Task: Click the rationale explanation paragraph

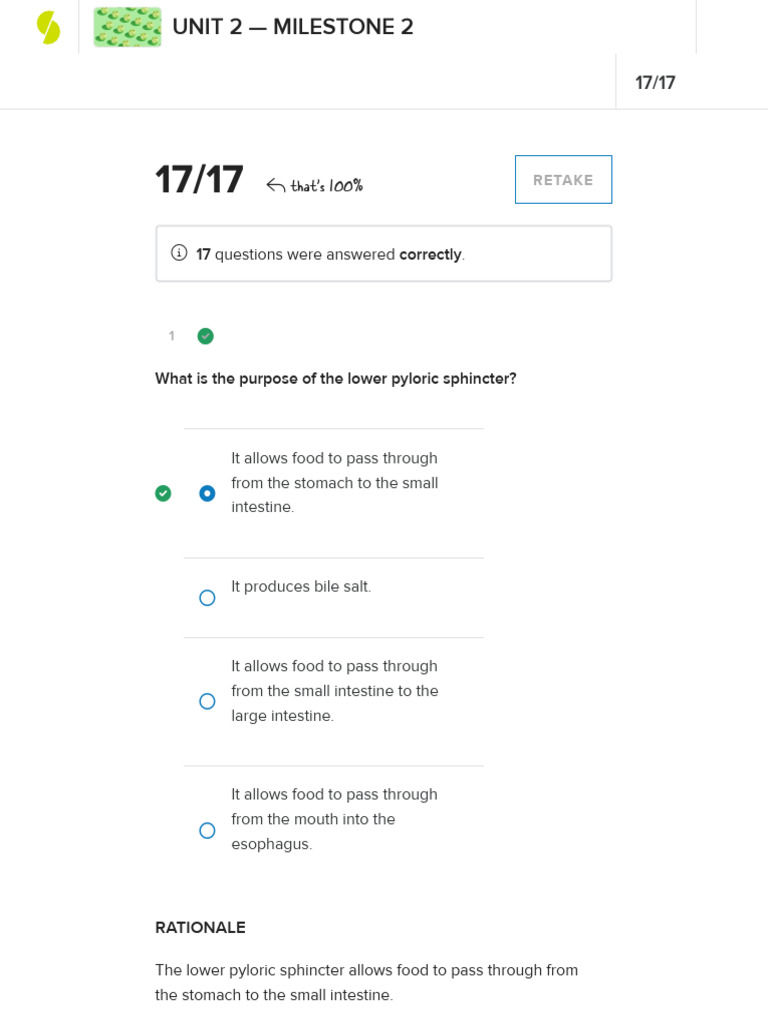Action: tap(366, 982)
